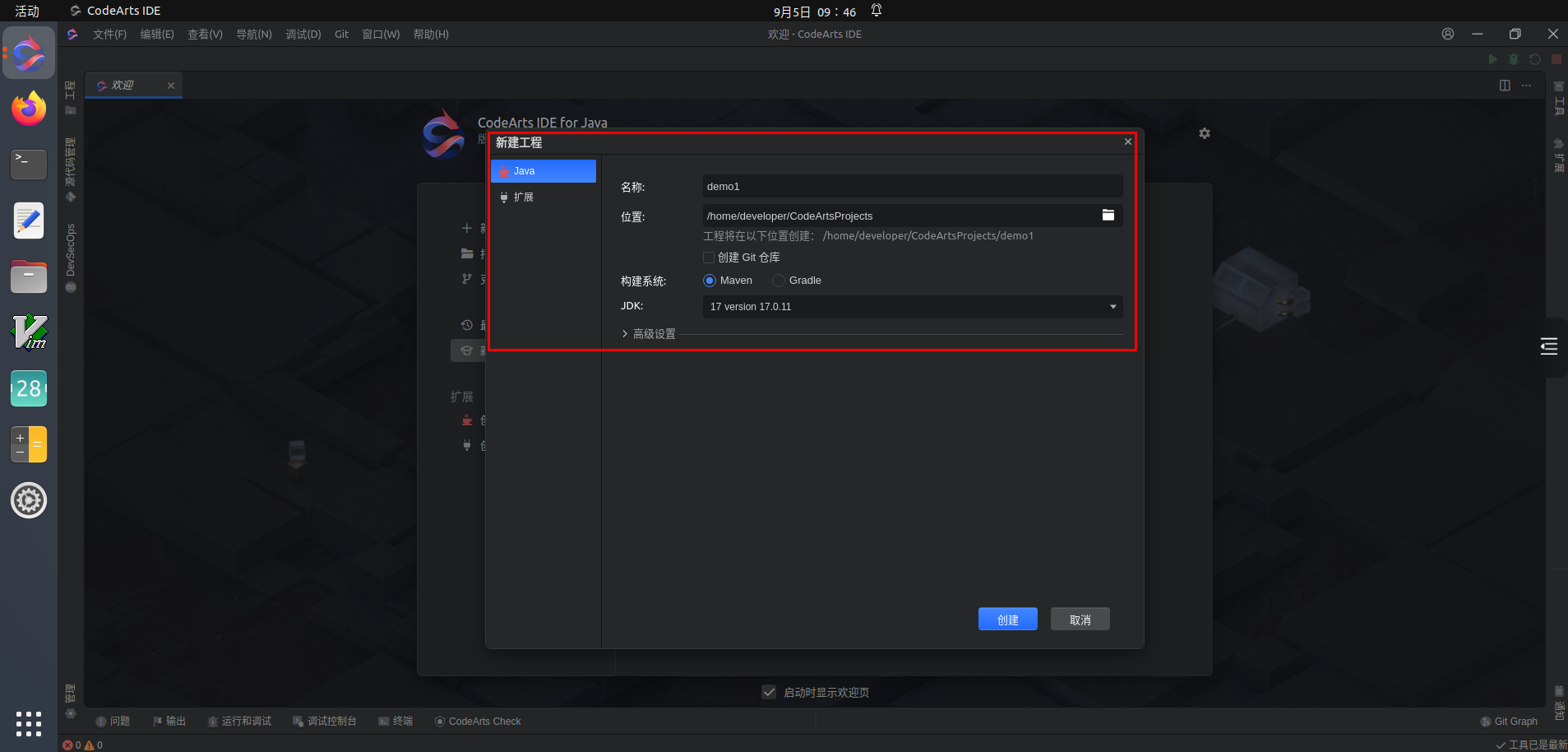Click the Debug bug icon in toolbar
This screenshot has height=752, width=1568.
tap(1514, 59)
